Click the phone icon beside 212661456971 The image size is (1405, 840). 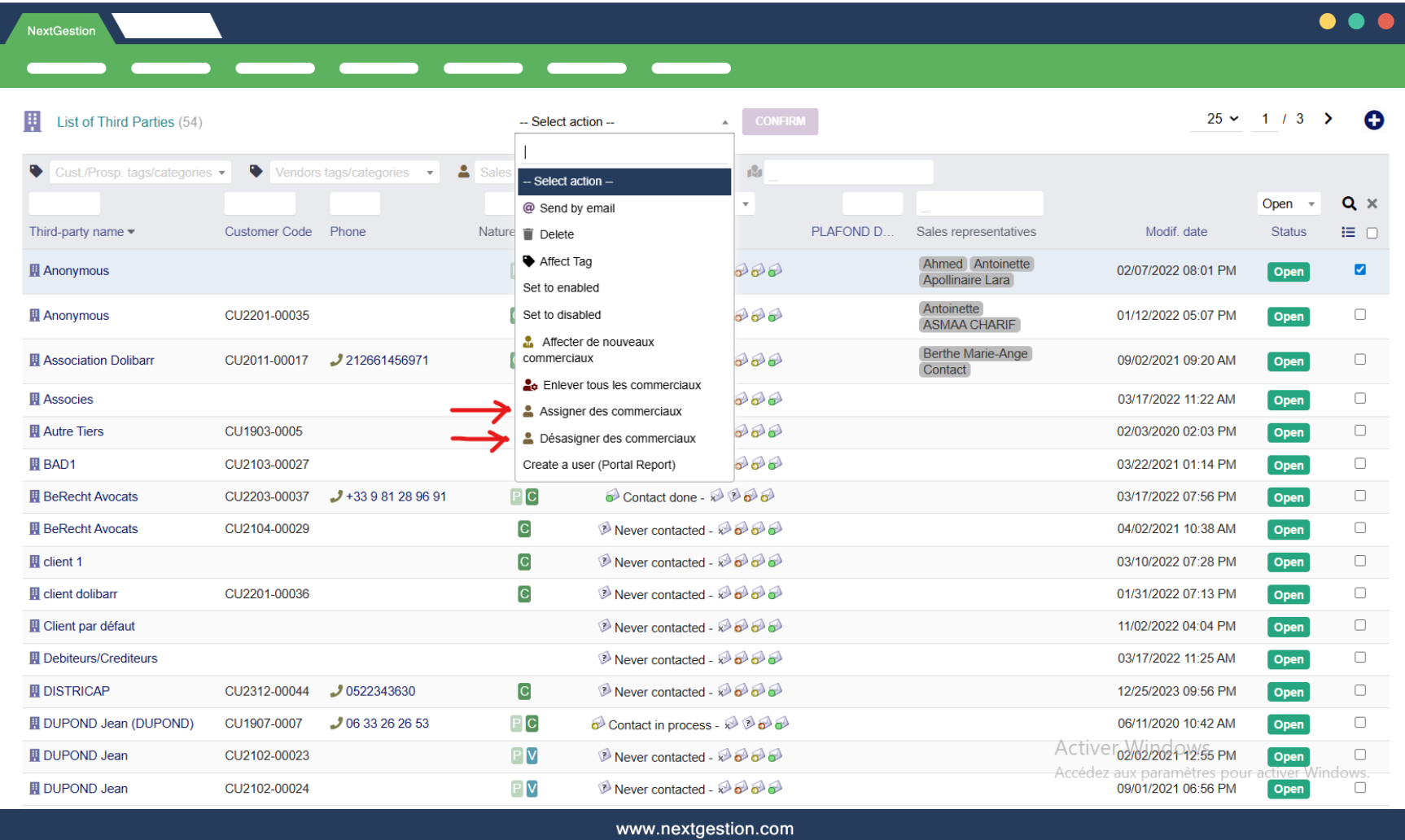point(335,361)
